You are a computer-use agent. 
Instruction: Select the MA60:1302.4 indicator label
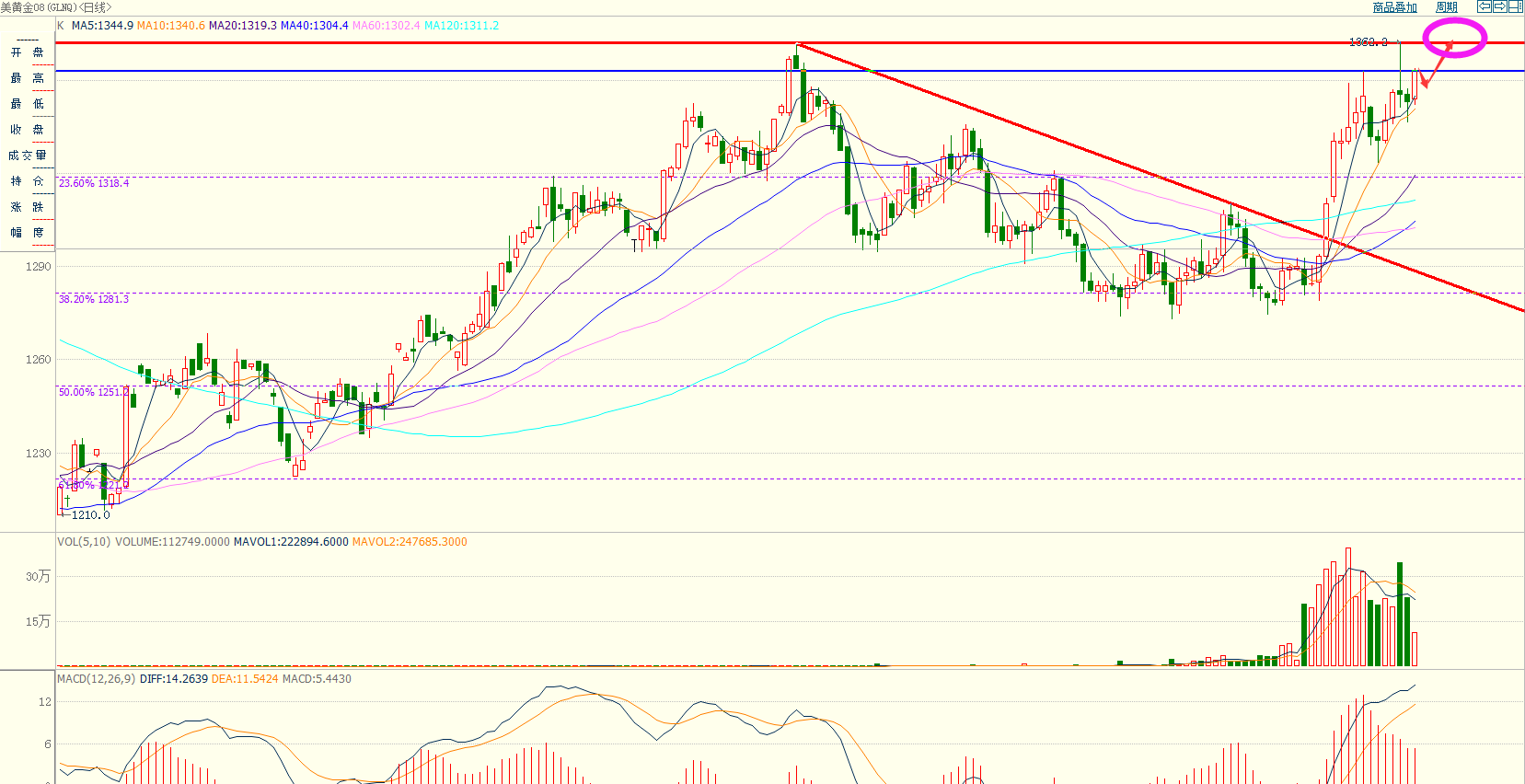(387, 26)
